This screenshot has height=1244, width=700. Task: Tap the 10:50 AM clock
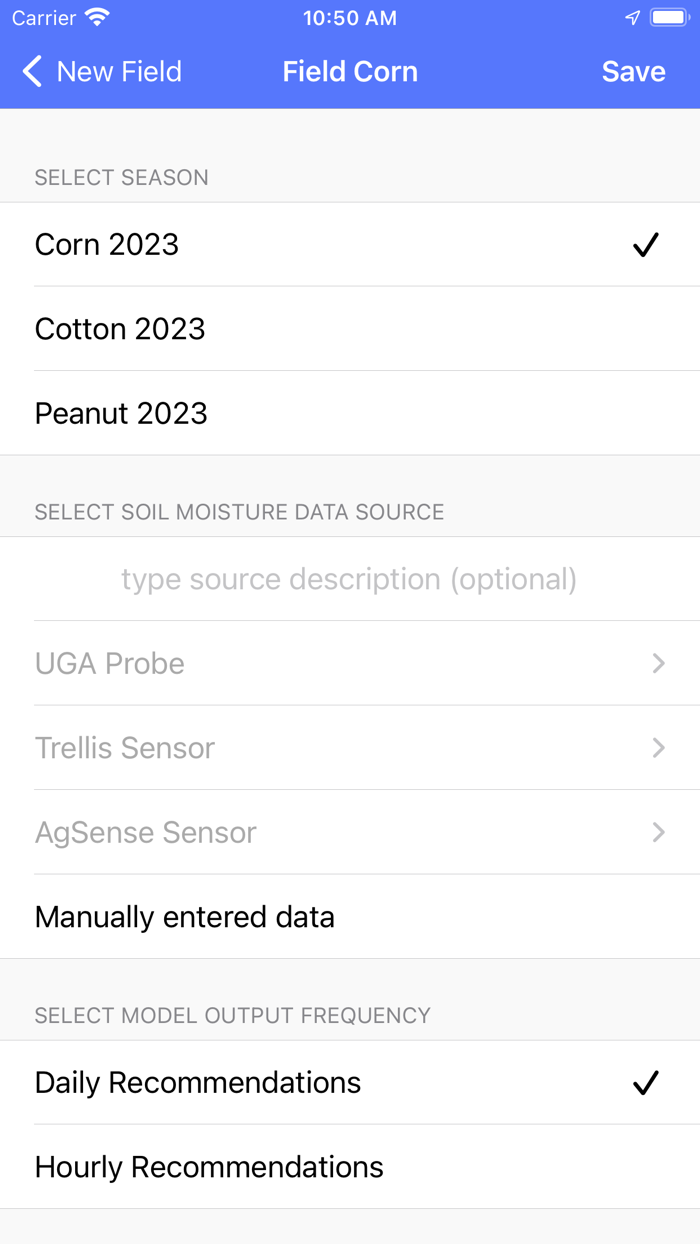pos(349,16)
